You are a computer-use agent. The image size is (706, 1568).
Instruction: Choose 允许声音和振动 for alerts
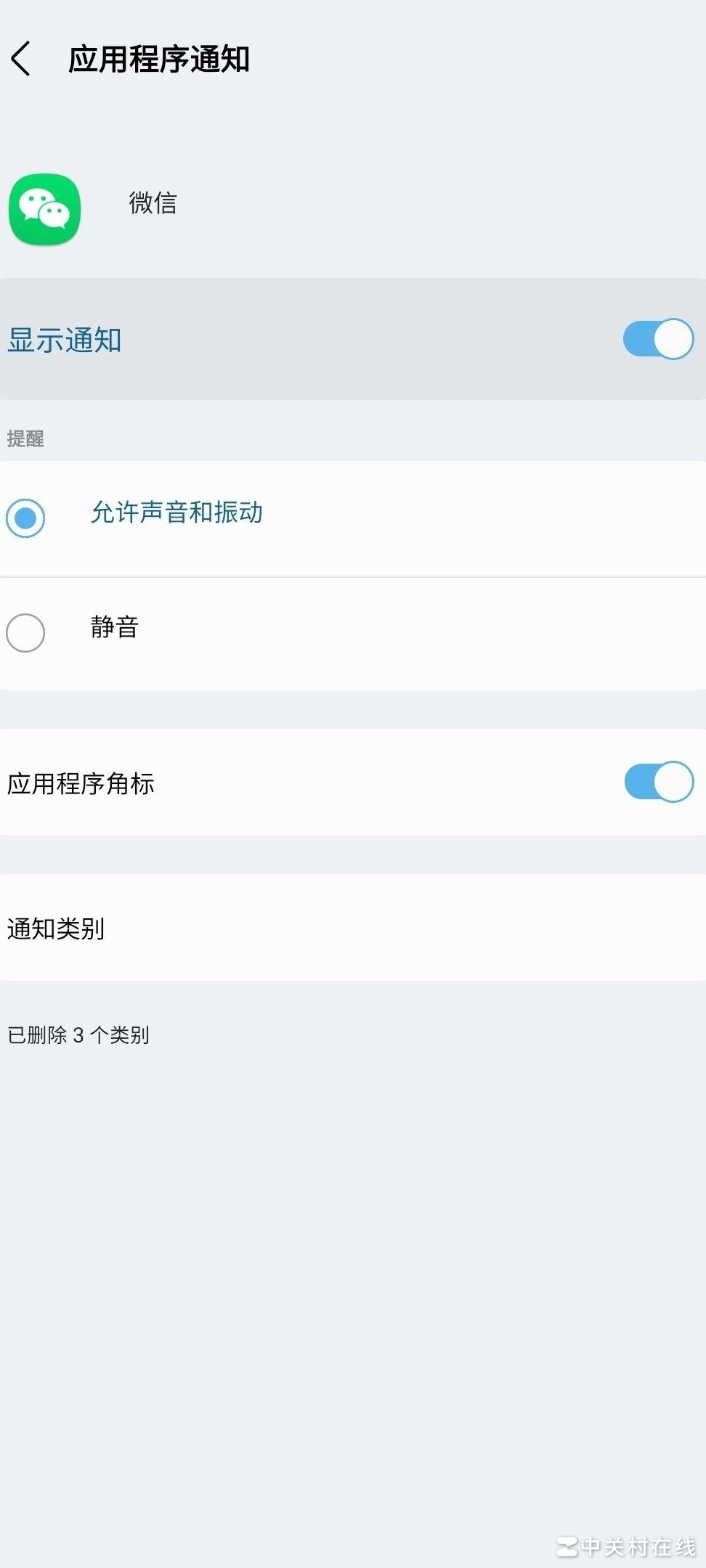[176, 513]
